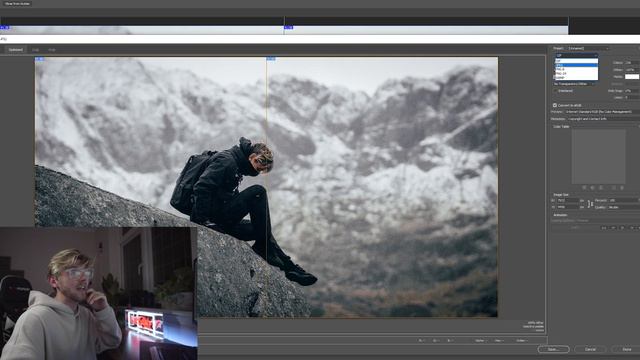Click the Done button
Viewport: 640px width, 360px height.
tap(626, 349)
